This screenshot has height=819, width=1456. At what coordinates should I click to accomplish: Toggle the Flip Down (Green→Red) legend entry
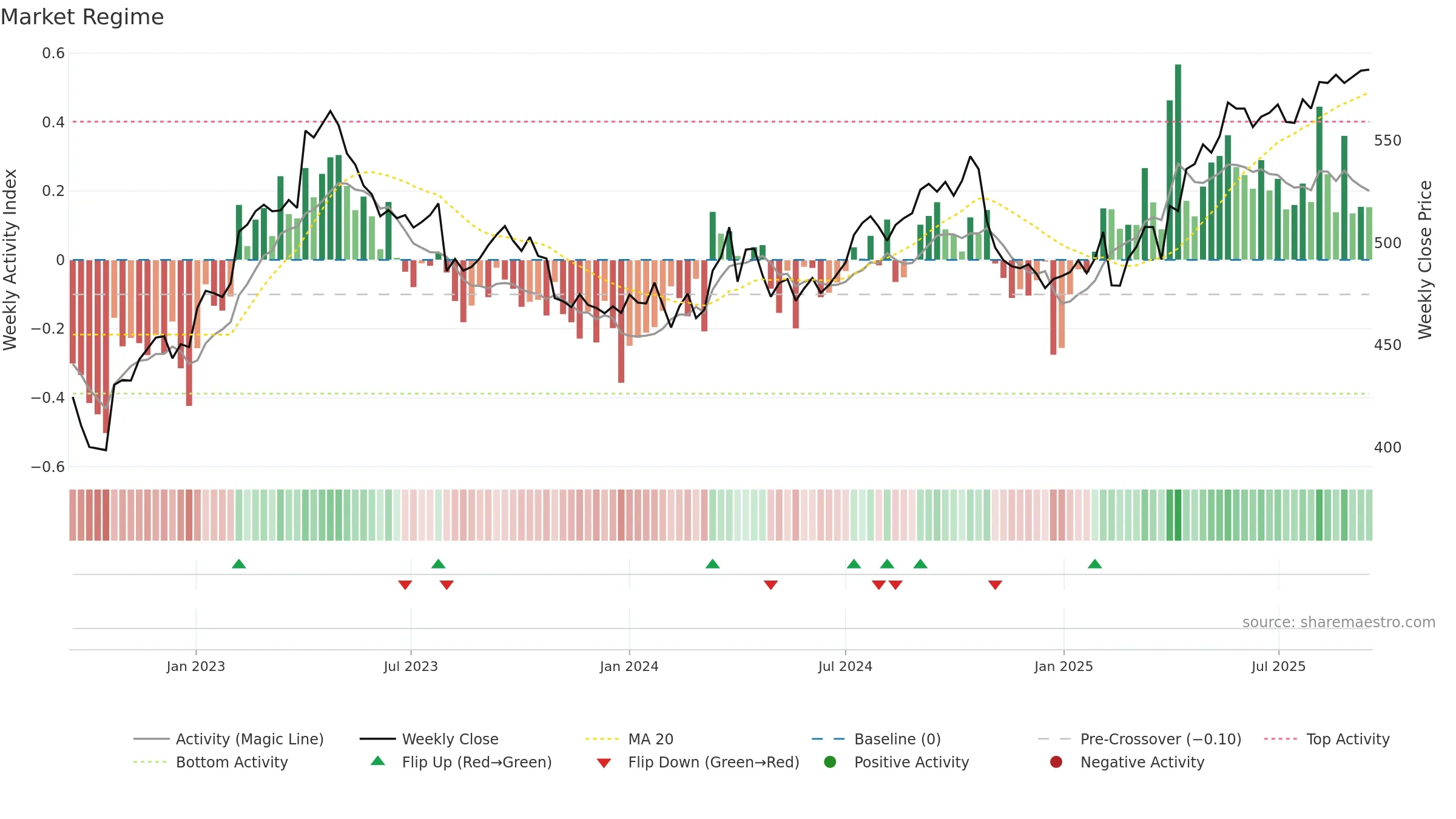pos(698,762)
